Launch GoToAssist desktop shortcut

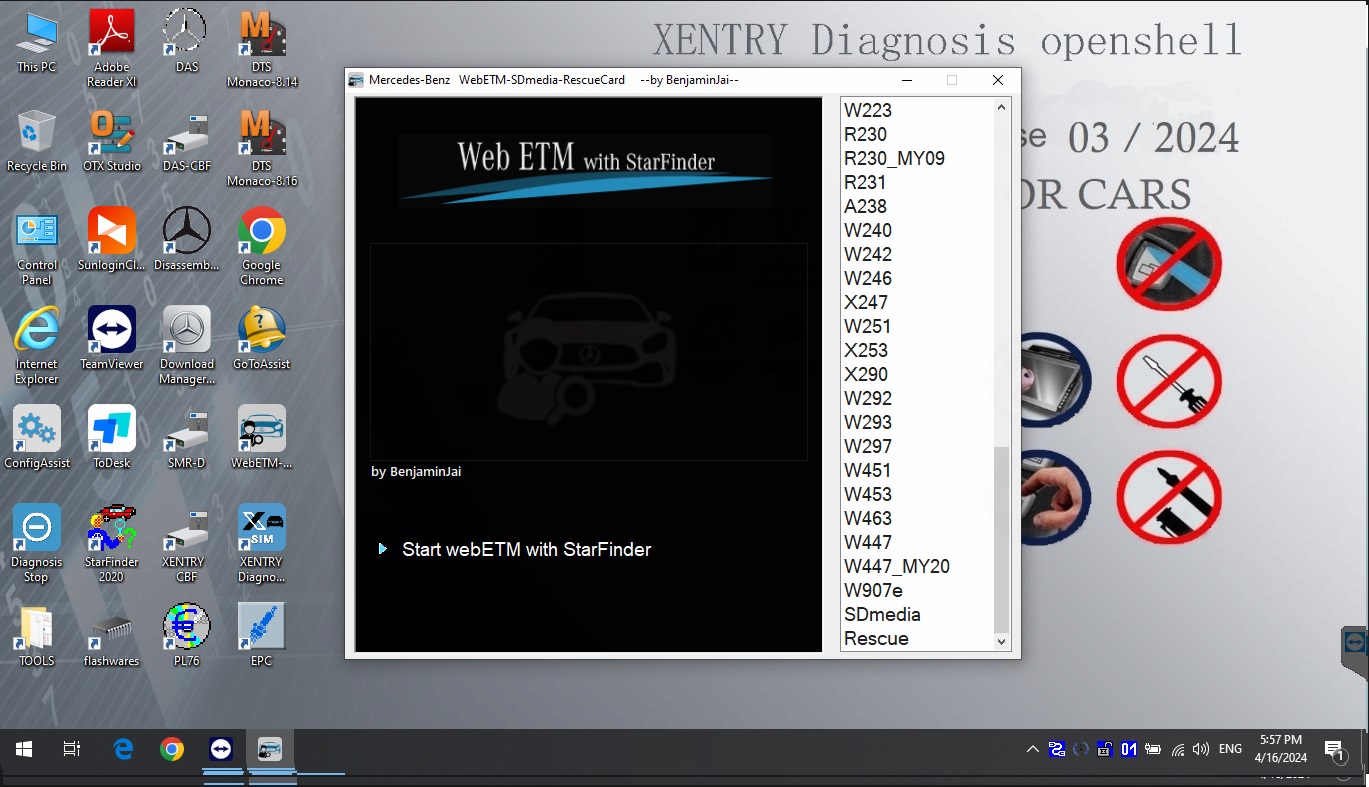tap(262, 338)
